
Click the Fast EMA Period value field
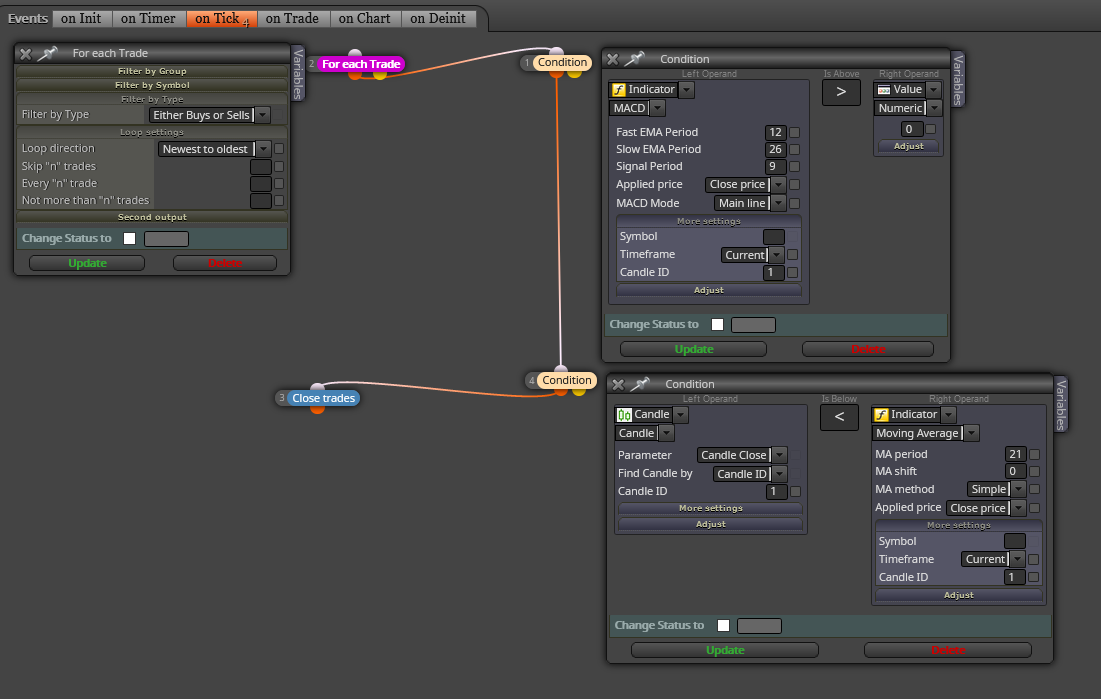click(775, 133)
